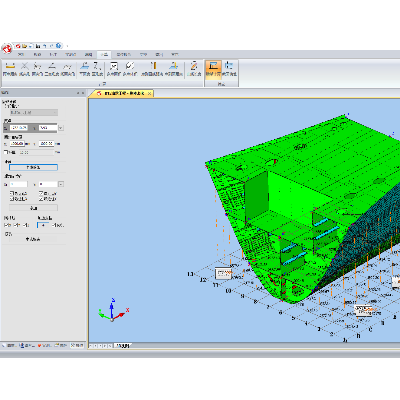Viewport: 400px width, 400px height.
Task: Select the crossed-lines X tool in ribbon
Action: (25, 69)
